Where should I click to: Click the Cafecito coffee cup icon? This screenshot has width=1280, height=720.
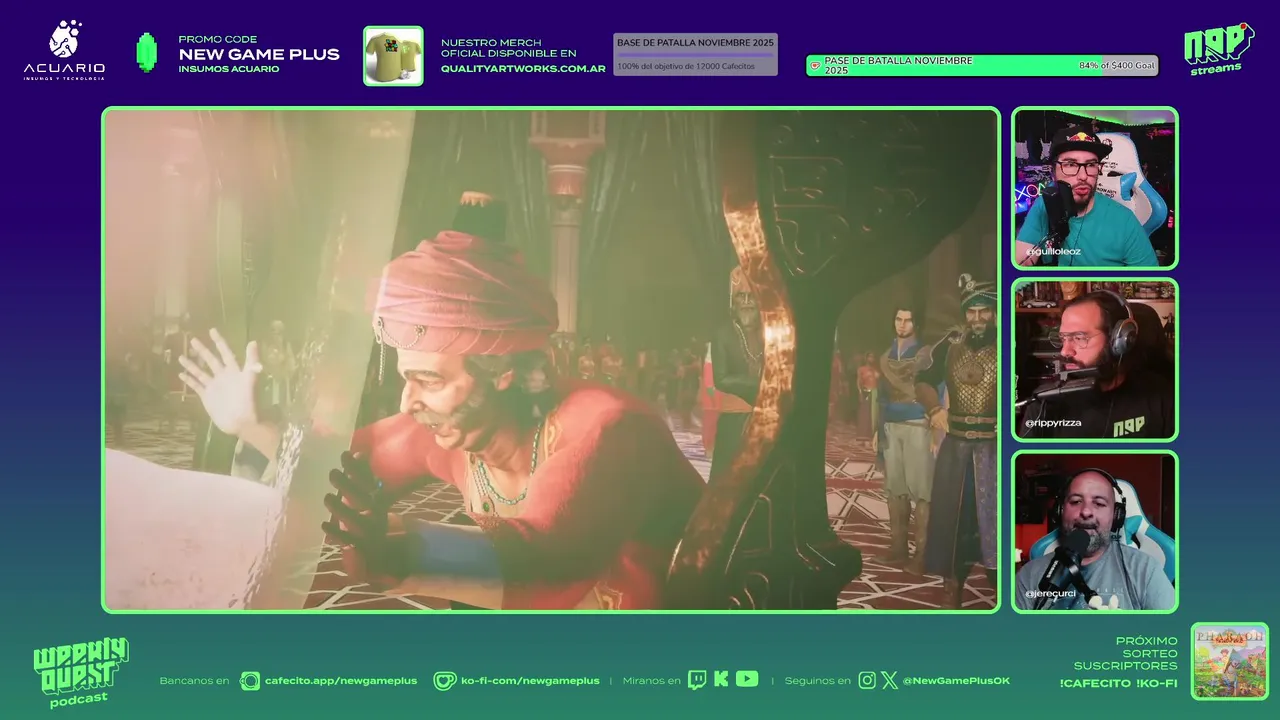click(250, 680)
